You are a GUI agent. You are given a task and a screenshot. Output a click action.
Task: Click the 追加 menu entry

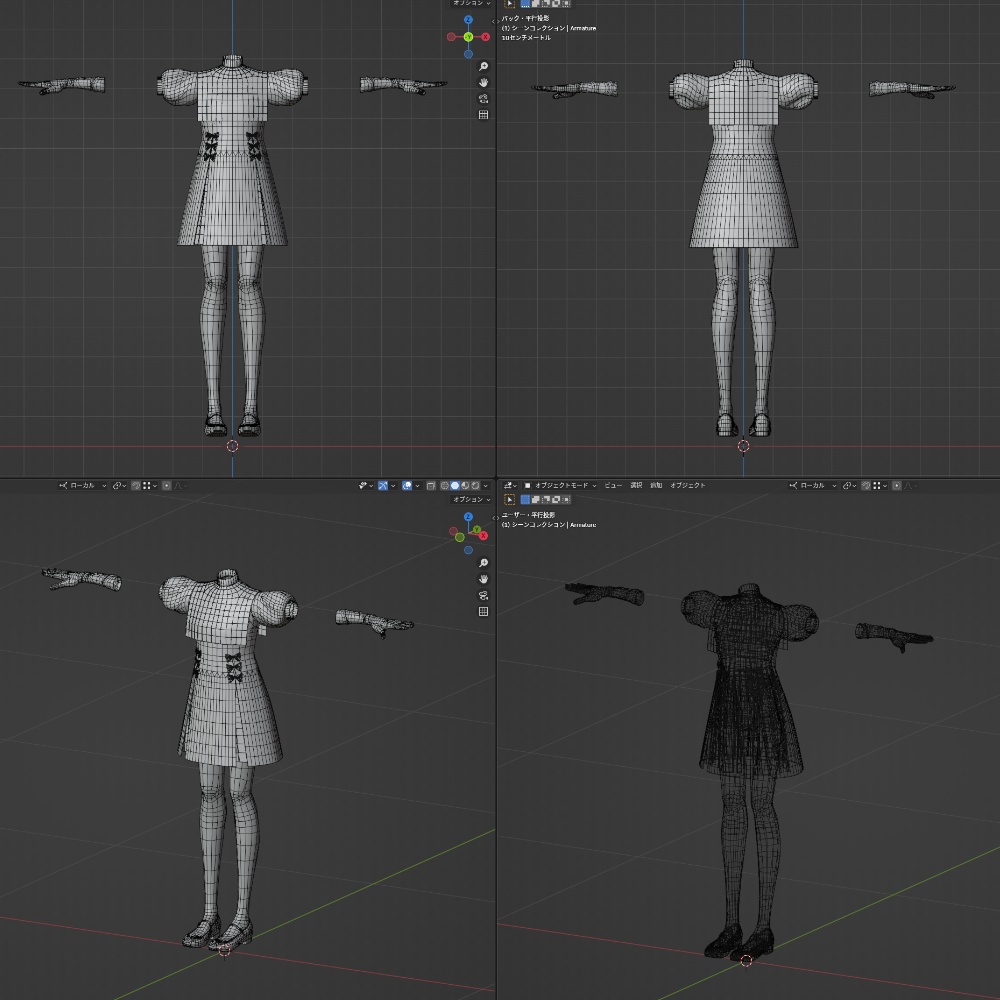point(656,485)
